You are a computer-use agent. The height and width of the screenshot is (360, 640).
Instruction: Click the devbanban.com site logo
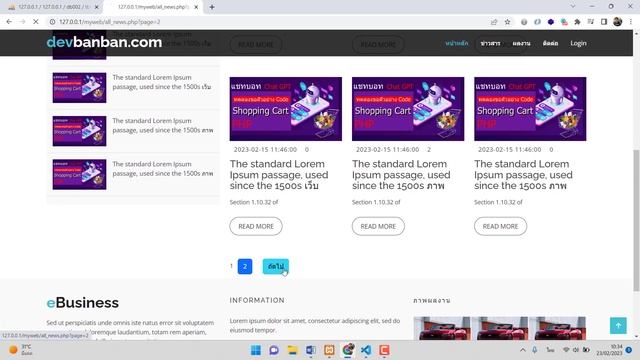(x=104, y=42)
